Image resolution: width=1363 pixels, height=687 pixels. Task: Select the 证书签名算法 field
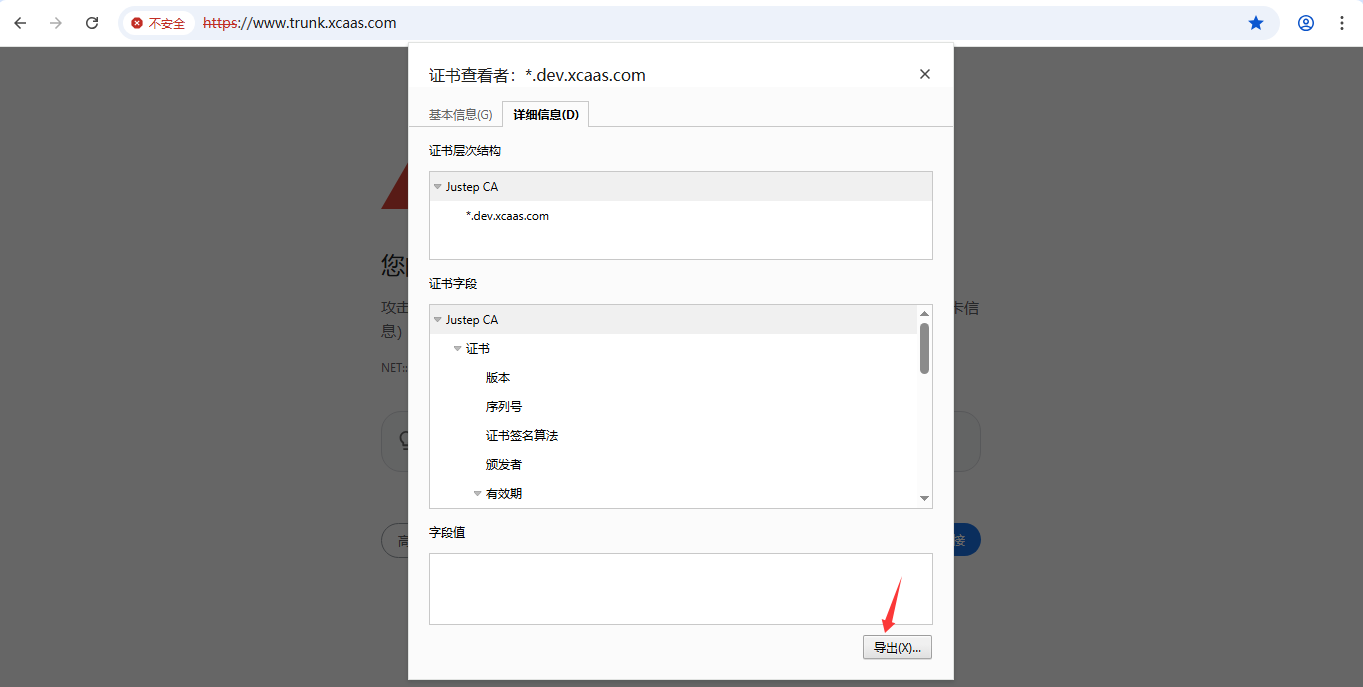522,436
